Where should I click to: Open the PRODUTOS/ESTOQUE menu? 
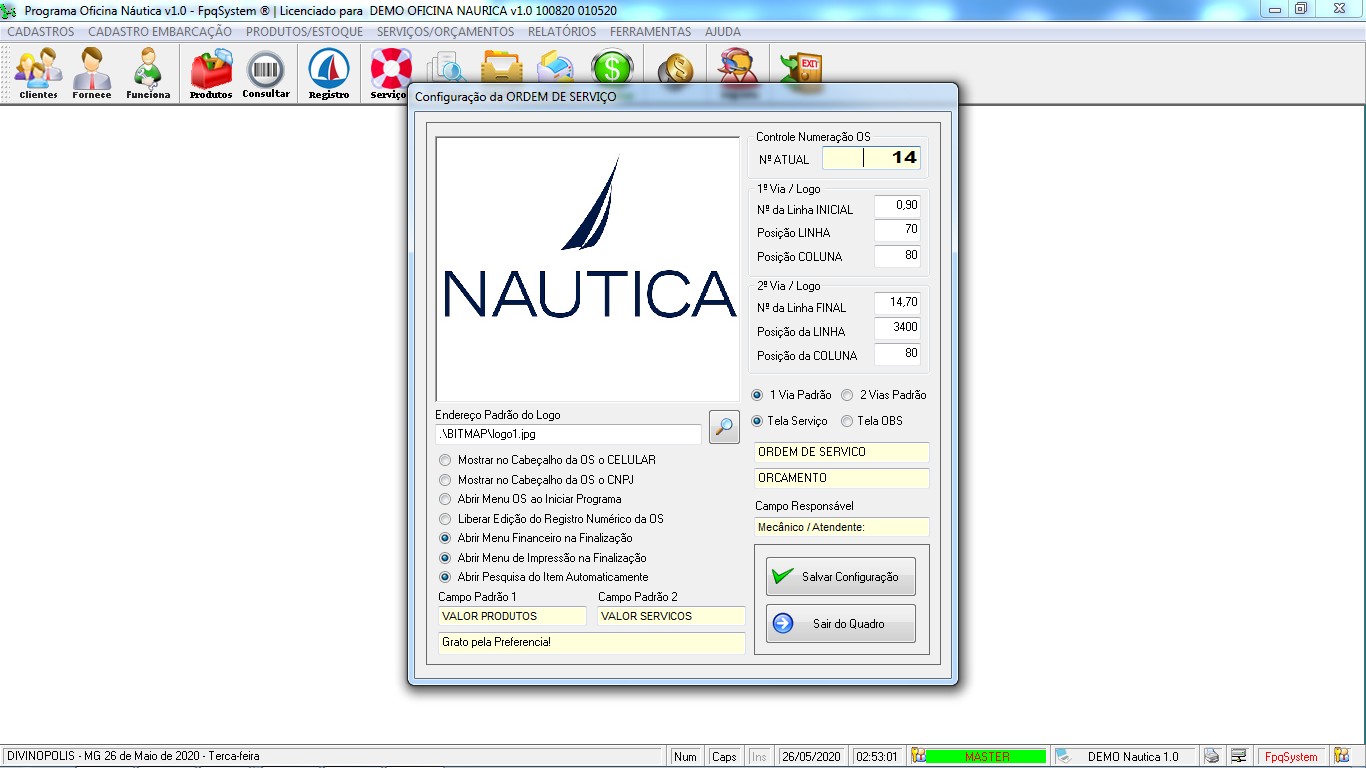(305, 32)
